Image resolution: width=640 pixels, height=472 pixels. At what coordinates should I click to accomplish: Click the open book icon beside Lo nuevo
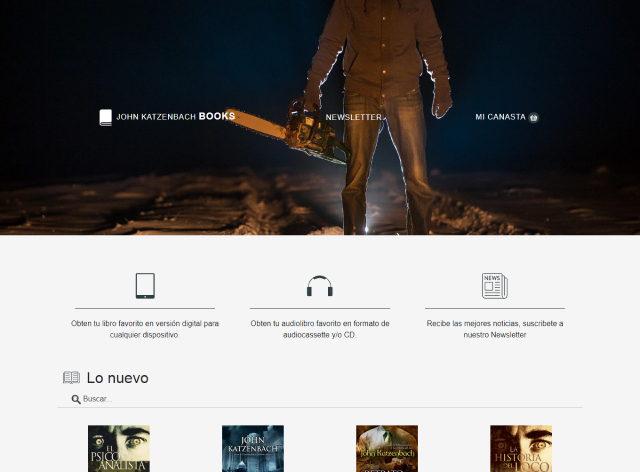[x=71, y=378]
